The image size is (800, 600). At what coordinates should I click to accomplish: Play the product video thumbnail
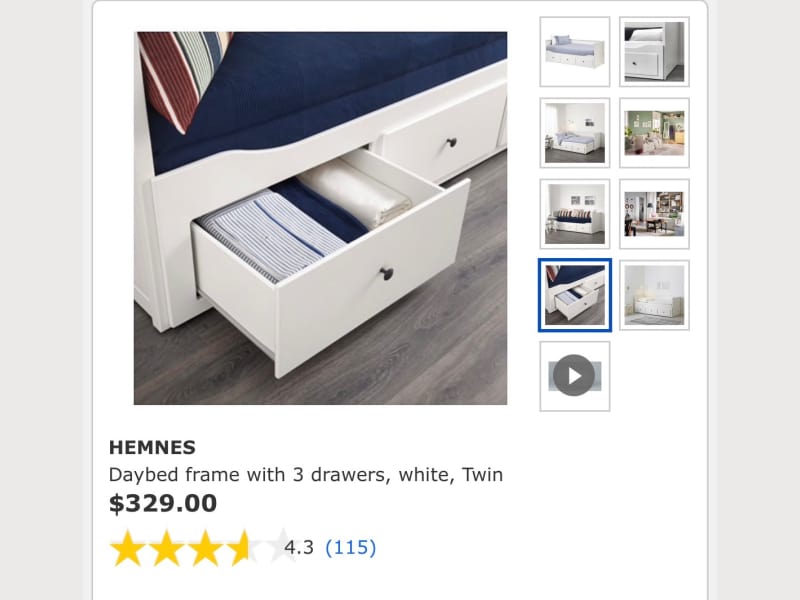point(574,376)
